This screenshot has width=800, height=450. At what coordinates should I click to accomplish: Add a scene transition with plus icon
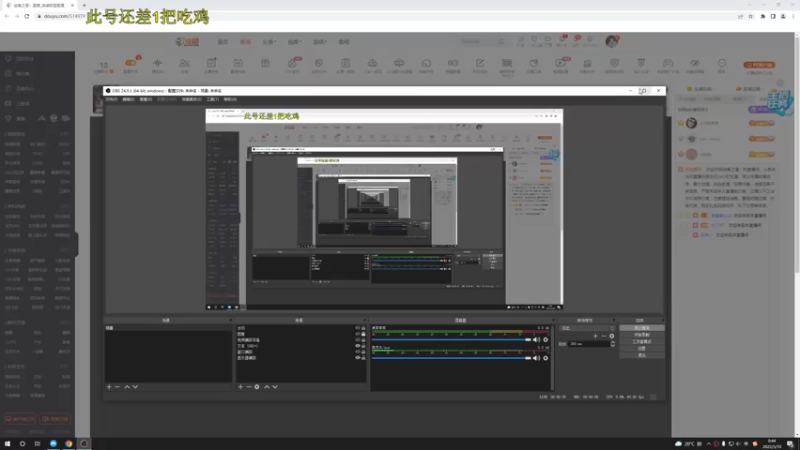[595, 336]
